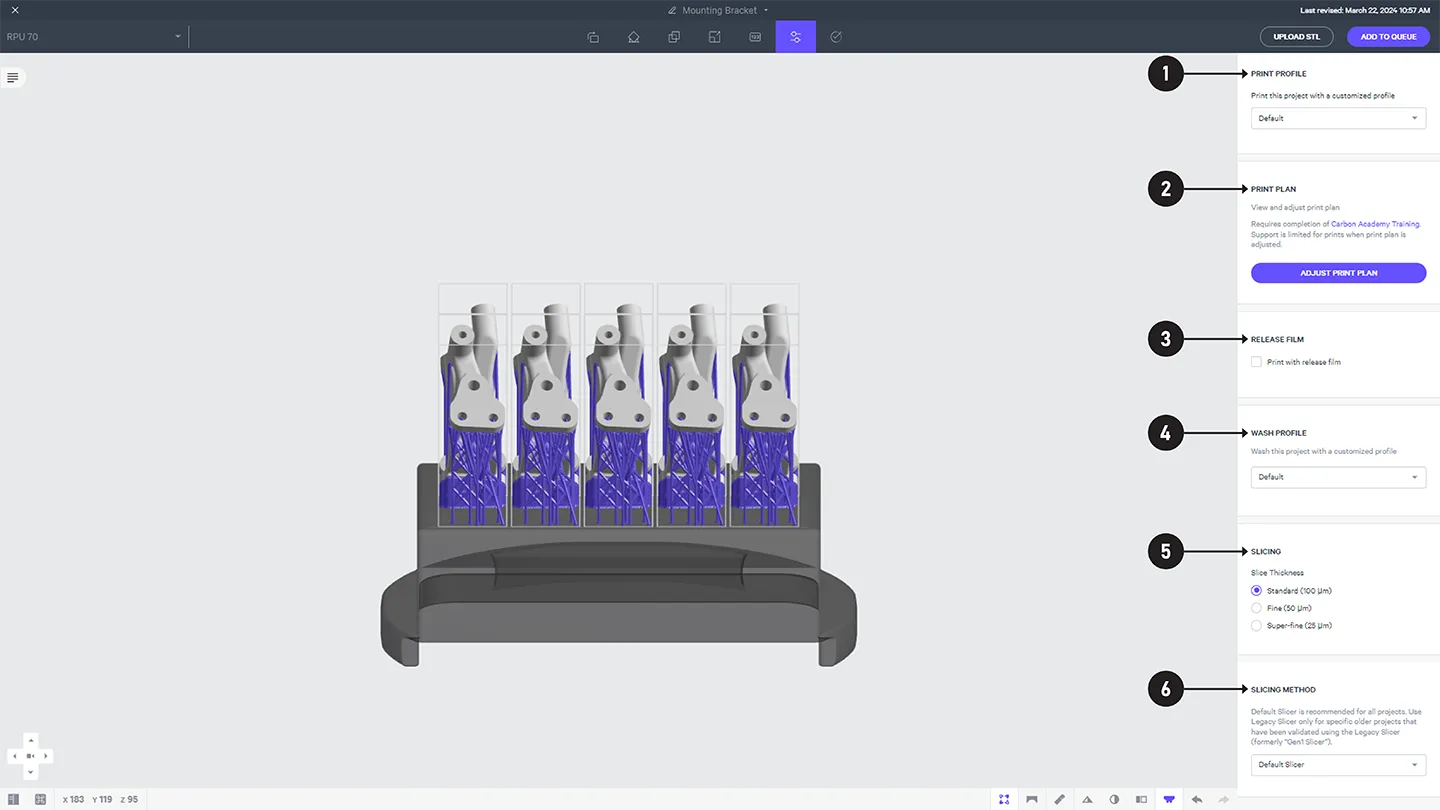The height and width of the screenshot is (810, 1440).
Task: Select Standard (100 µm) slice thickness
Action: (x=1256, y=591)
